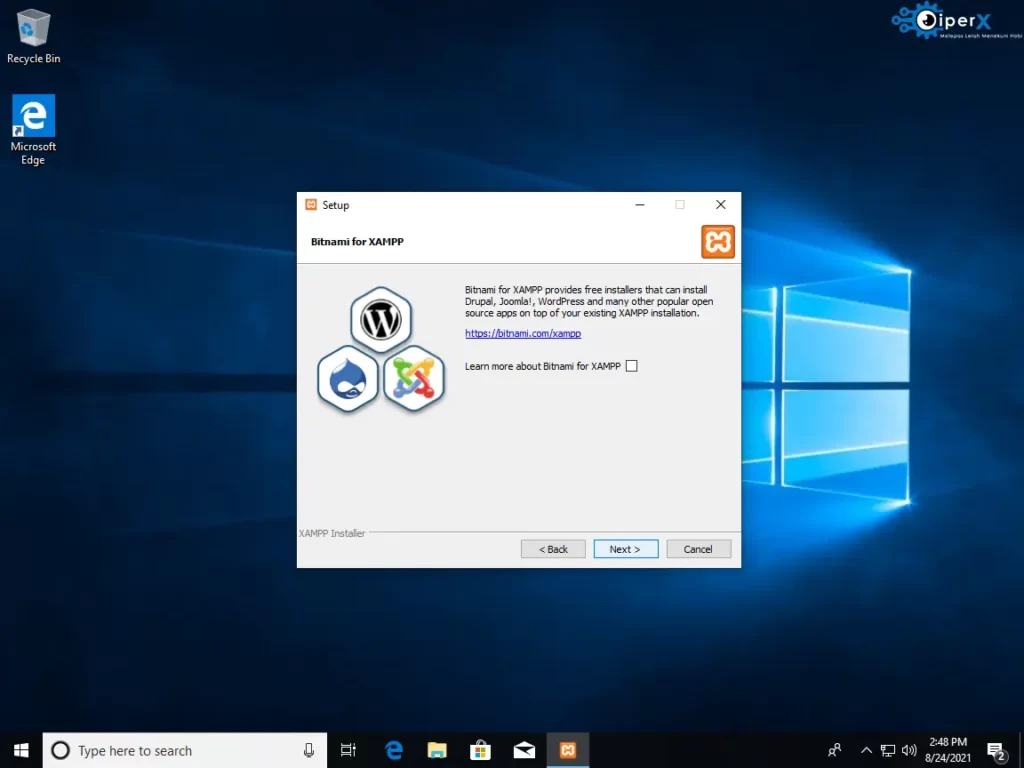This screenshot has width=1024, height=768.
Task: Open Mail app from taskbar
Action: click(524, 750)
